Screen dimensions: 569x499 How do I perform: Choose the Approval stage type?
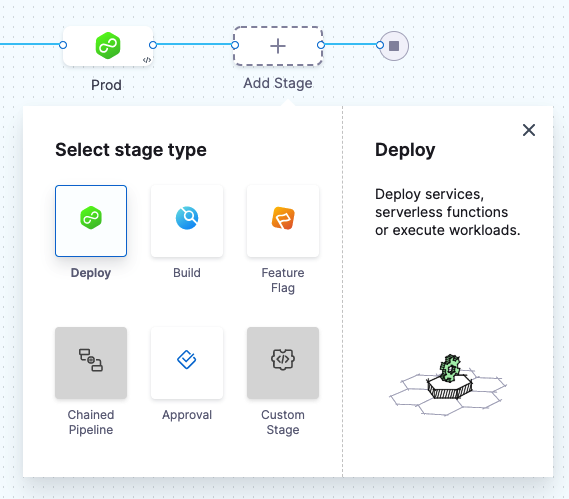[187, 363]
